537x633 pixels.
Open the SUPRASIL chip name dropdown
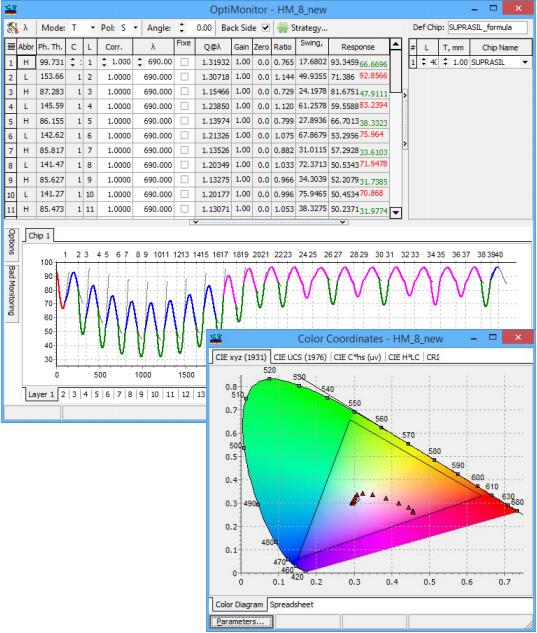click(525, 62)
